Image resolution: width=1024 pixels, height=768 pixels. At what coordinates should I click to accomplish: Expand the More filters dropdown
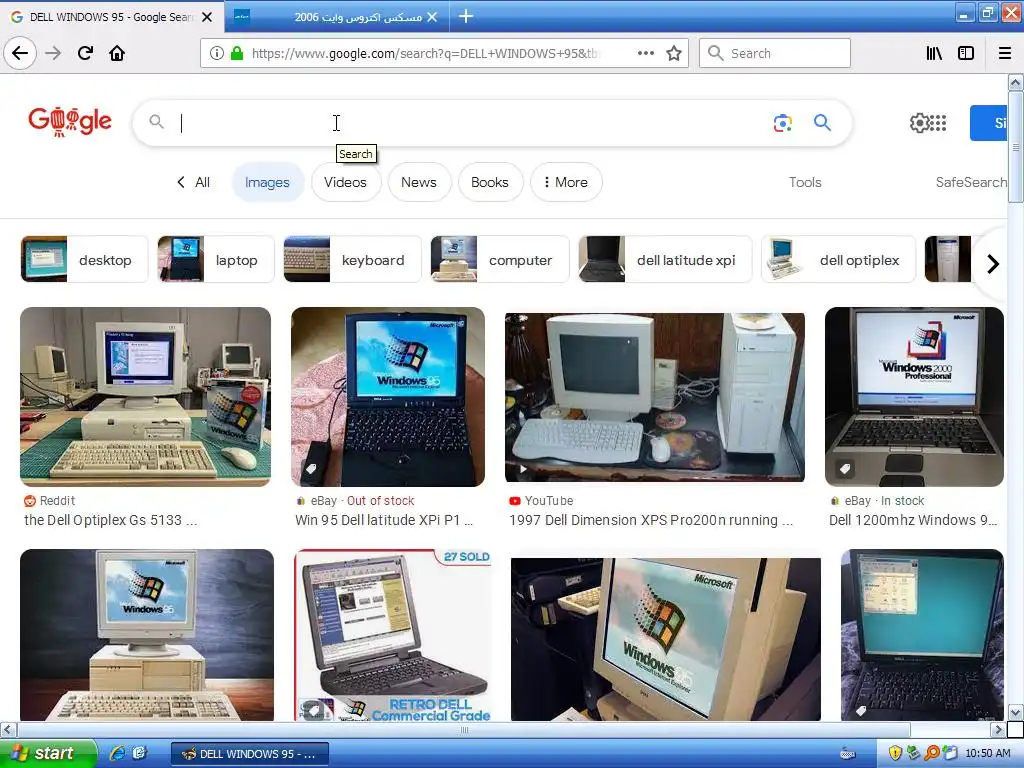[566, 182]
